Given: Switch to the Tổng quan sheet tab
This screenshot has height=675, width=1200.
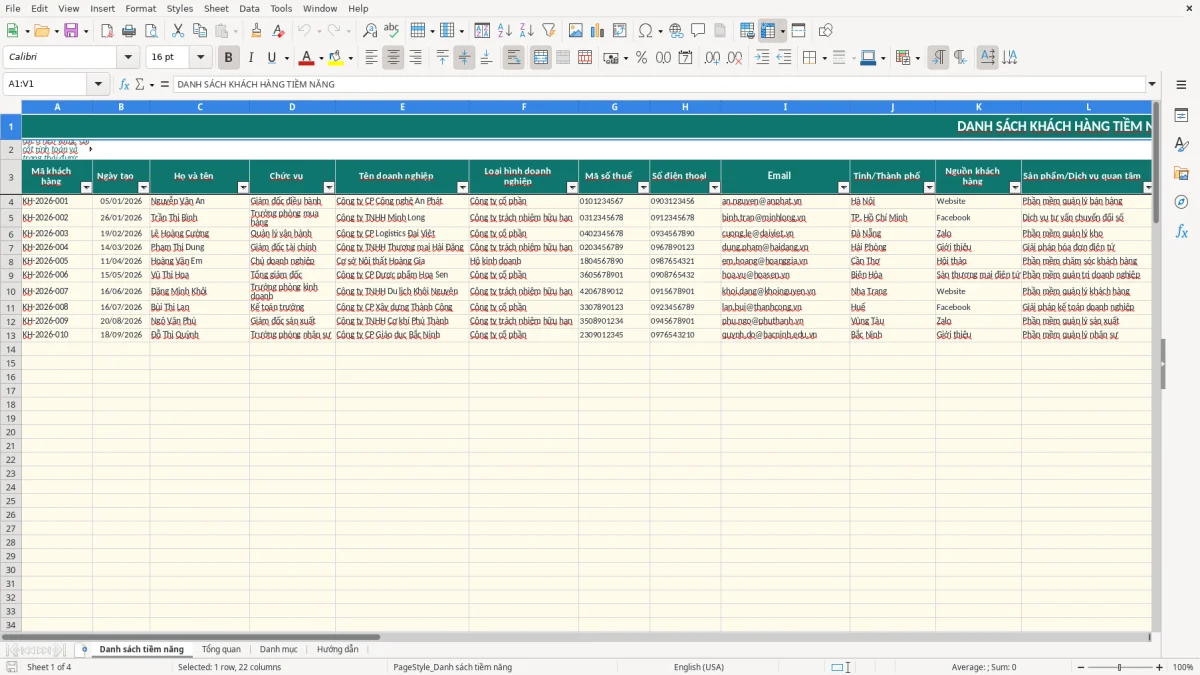Looking at the screenshot, I should click(221, 649).
